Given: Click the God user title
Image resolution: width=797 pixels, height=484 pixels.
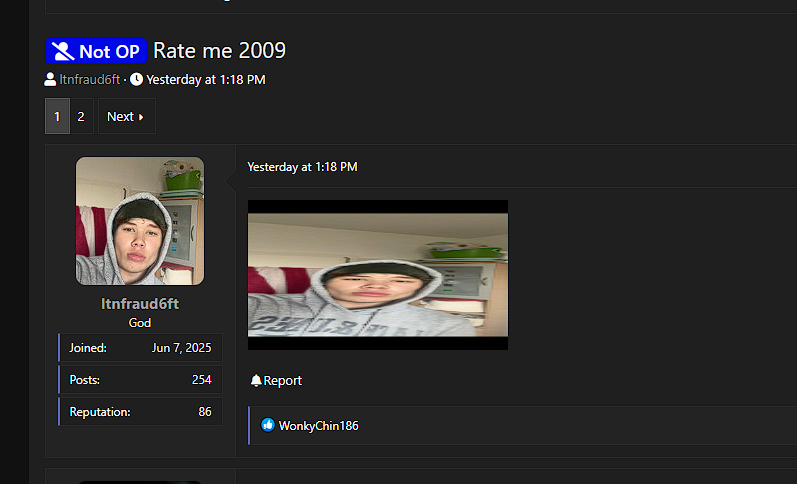Looking at the screenshot, I should tap(140, 323).
